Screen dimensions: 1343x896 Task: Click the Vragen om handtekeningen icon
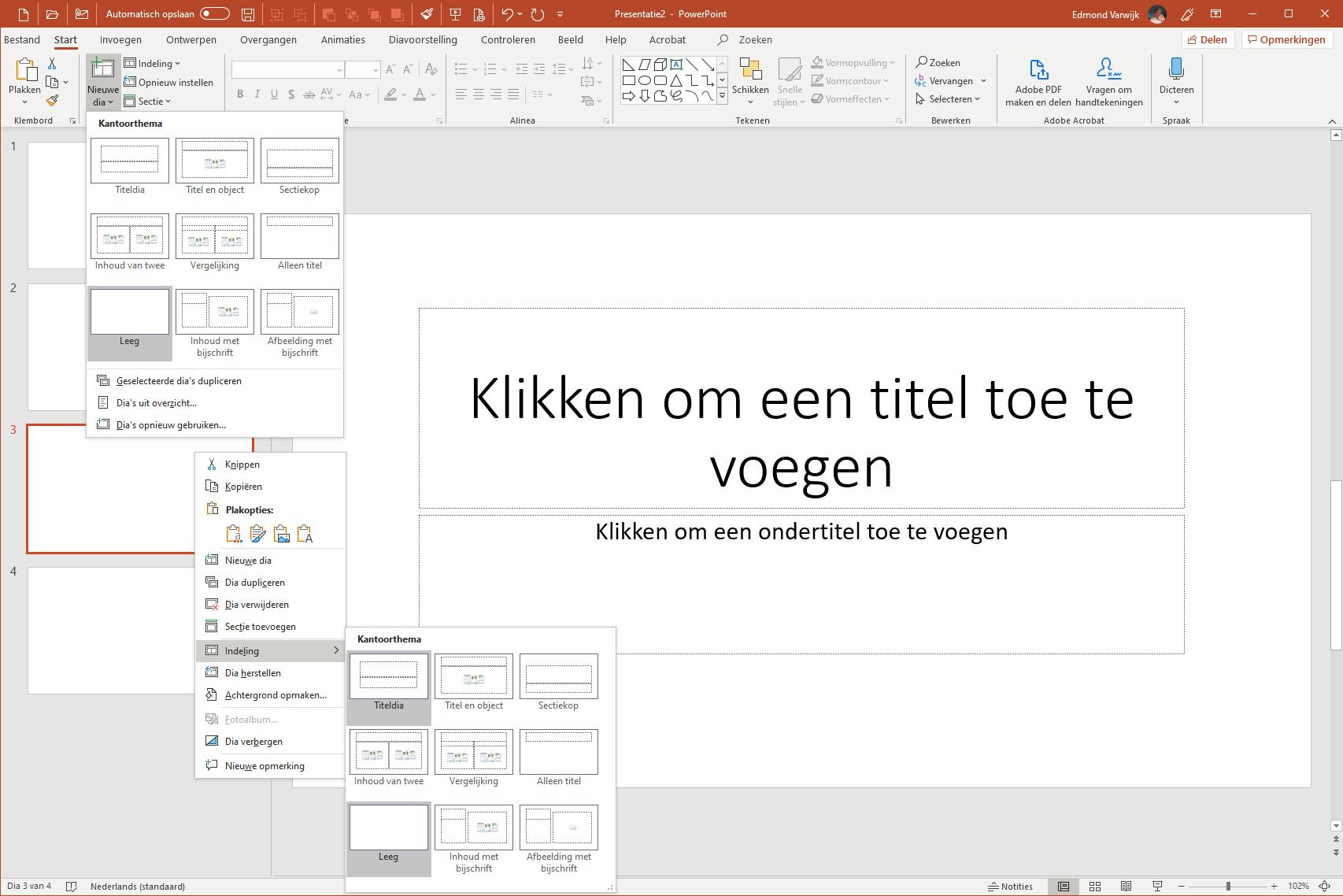(1108, 70)
